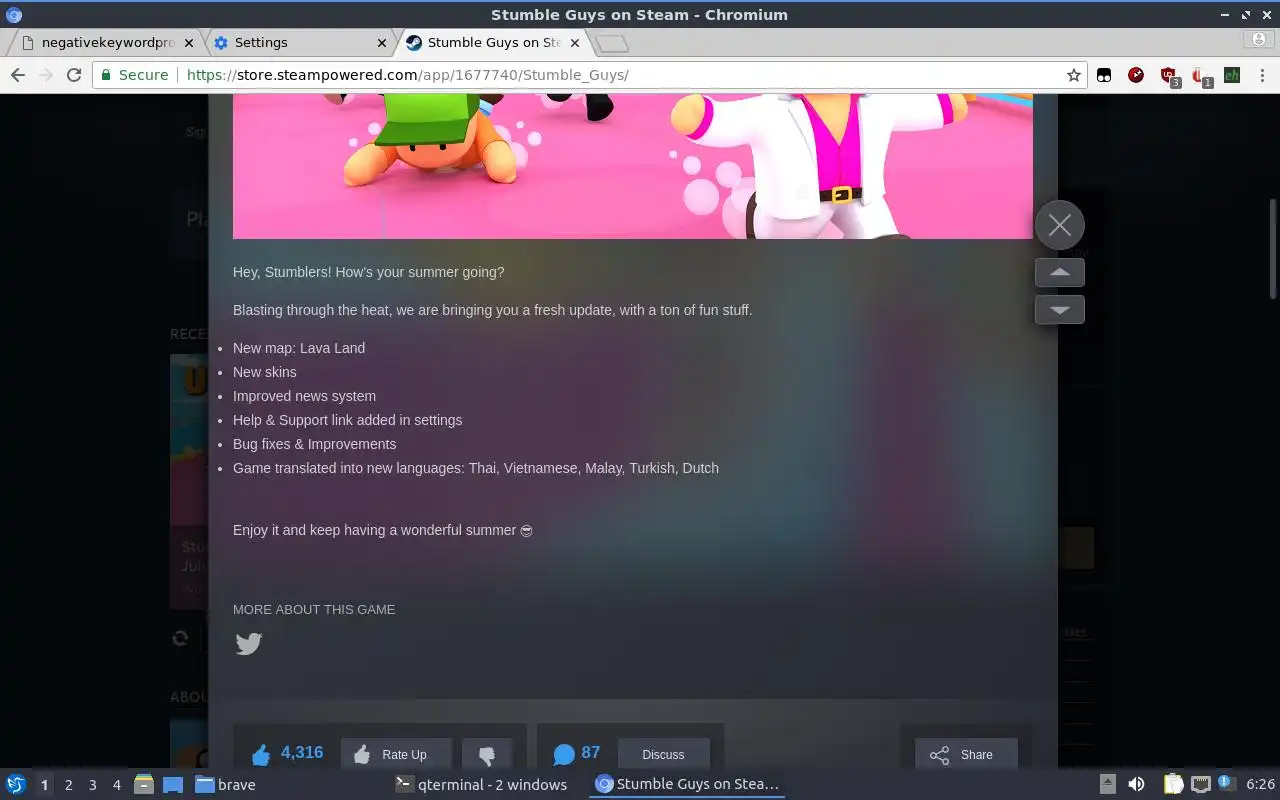Open the network tray icon

tap(1201, 784)
